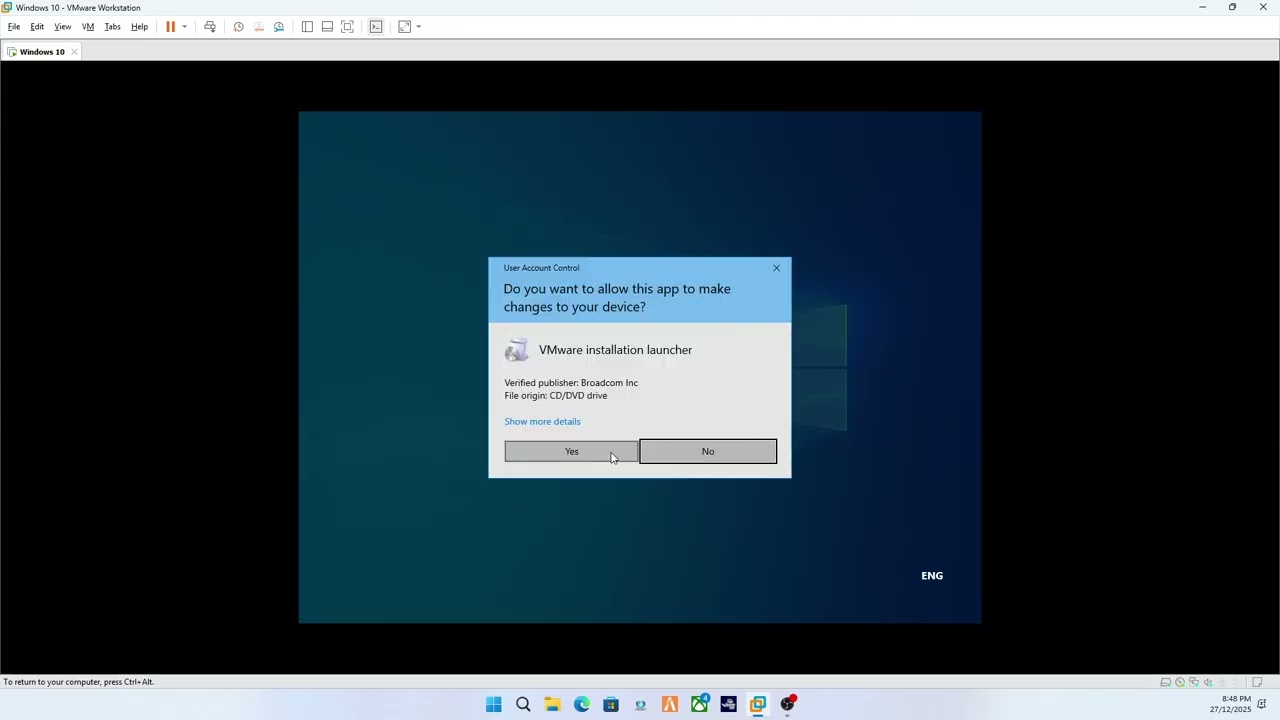This screenshot has height=720, width=1280.
Task: Click the console view icon
Action: (x=376, y=27)
